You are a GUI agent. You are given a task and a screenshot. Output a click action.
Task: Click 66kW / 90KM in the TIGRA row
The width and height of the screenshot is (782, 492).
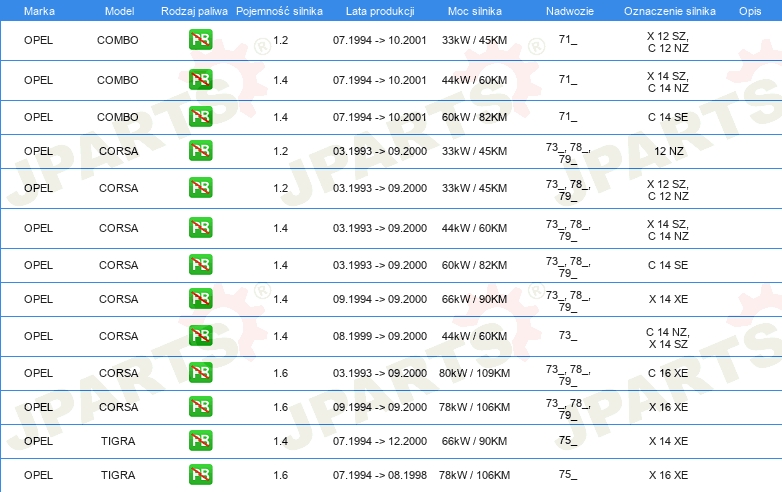[474, 441]
